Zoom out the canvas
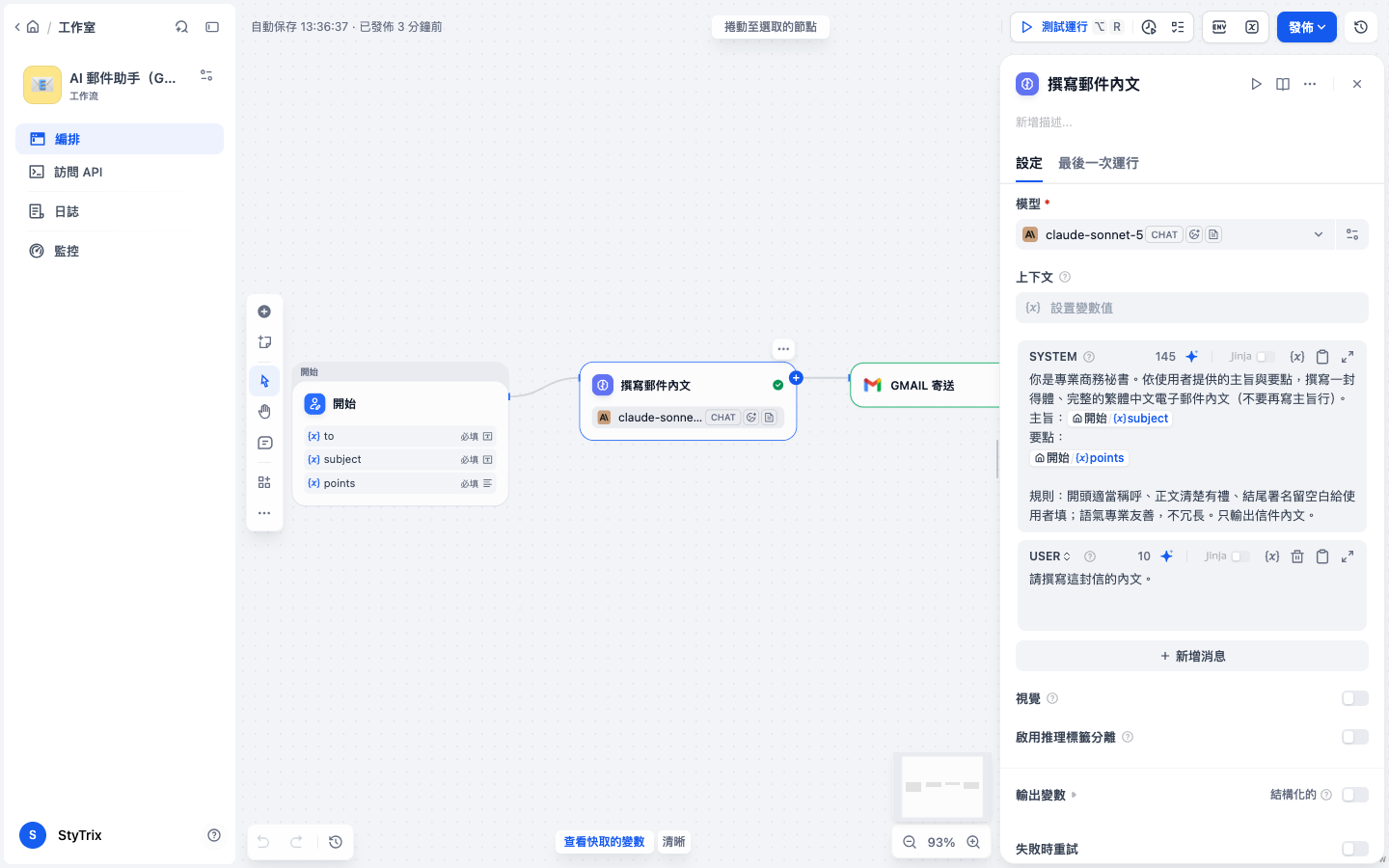The image size is (1389, 868). [910, 842]
